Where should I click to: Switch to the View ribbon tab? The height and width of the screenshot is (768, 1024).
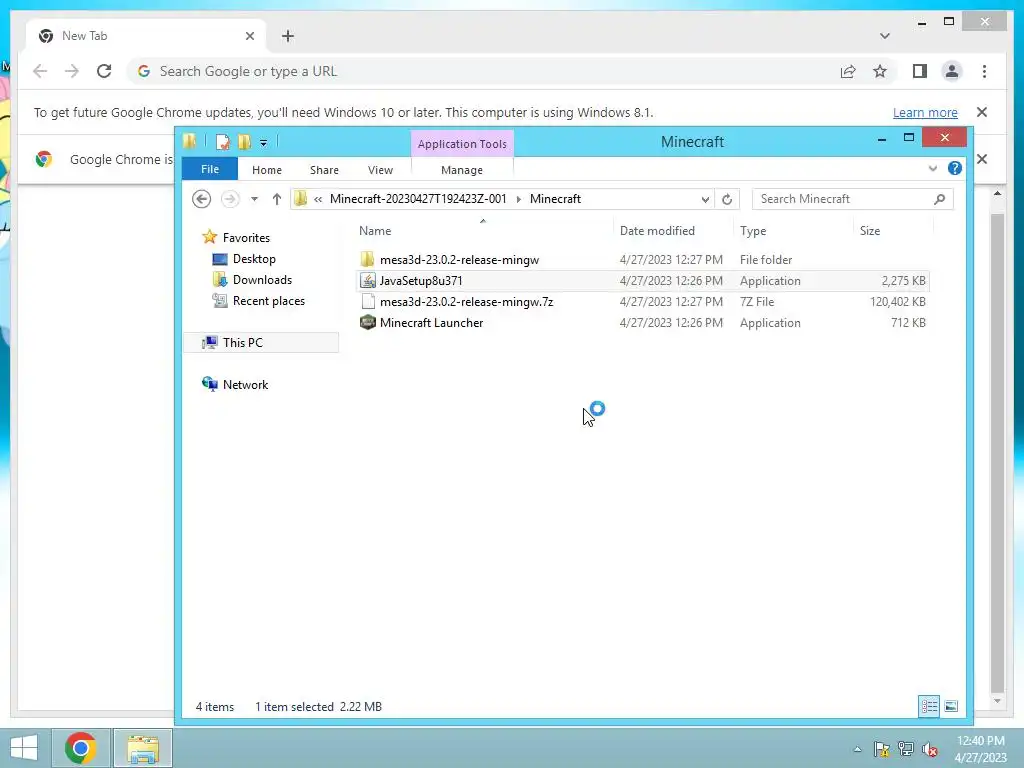coord(380,170)
